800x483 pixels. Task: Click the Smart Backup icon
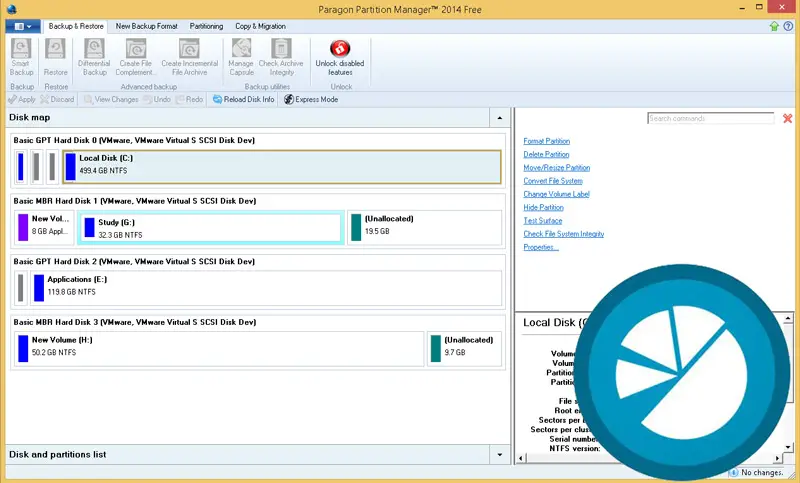pyautogui.click(x=21, y=50)
